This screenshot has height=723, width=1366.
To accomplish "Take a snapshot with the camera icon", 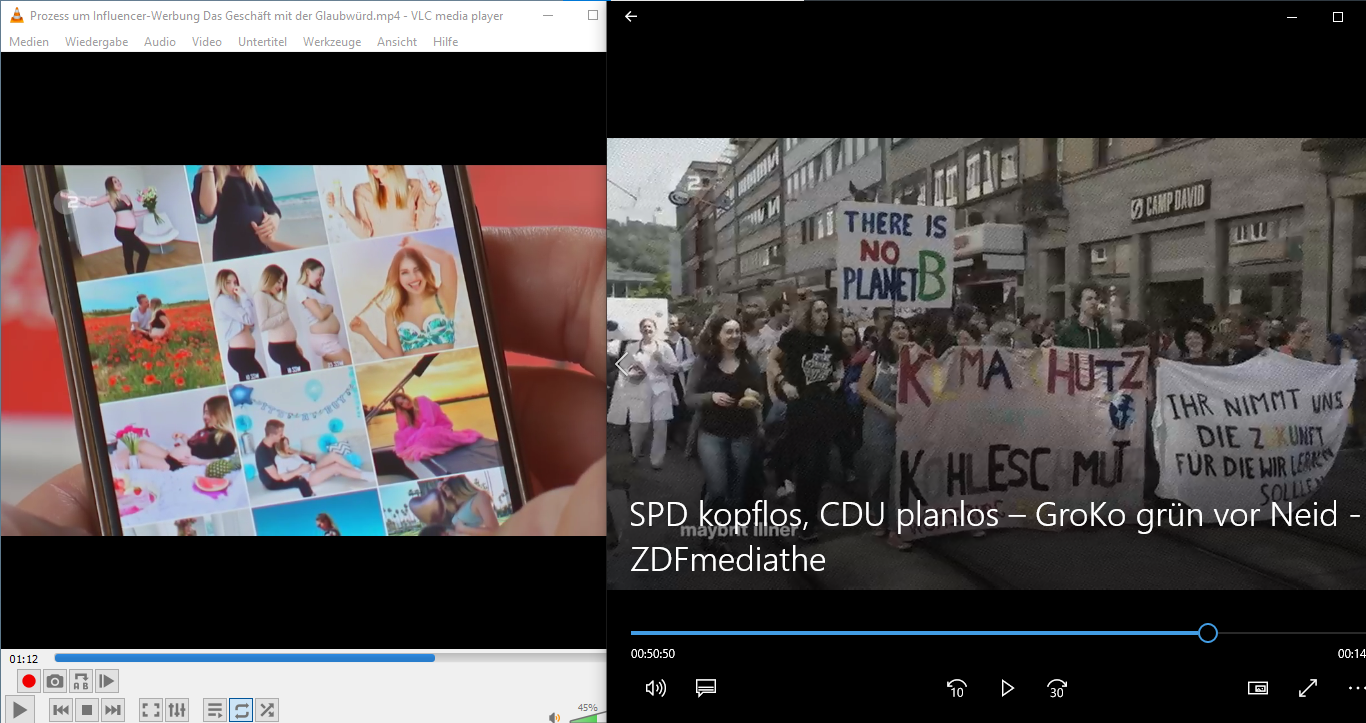I will pos(55,682).
